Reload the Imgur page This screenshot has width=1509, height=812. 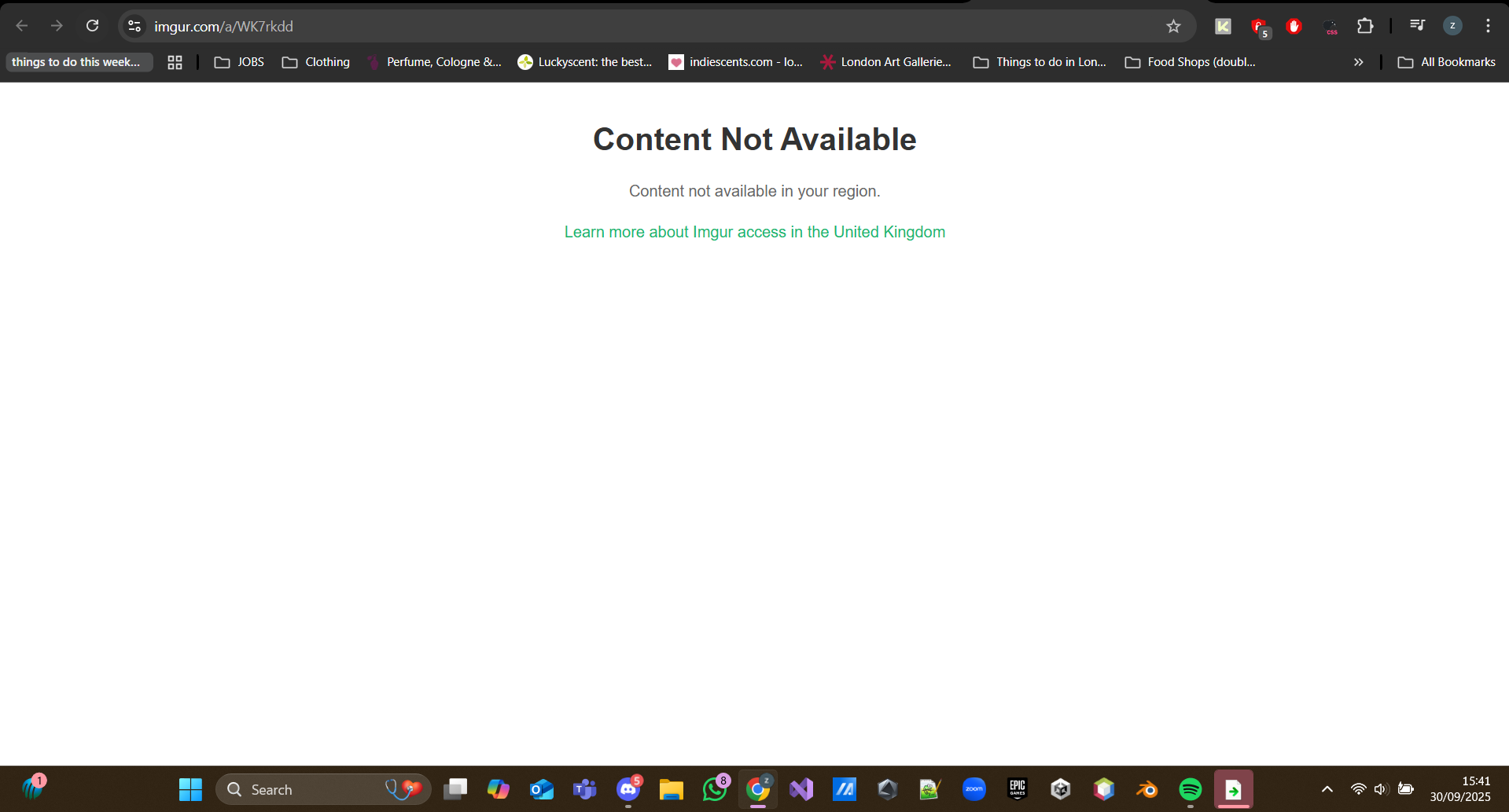(x=92, y=26)
